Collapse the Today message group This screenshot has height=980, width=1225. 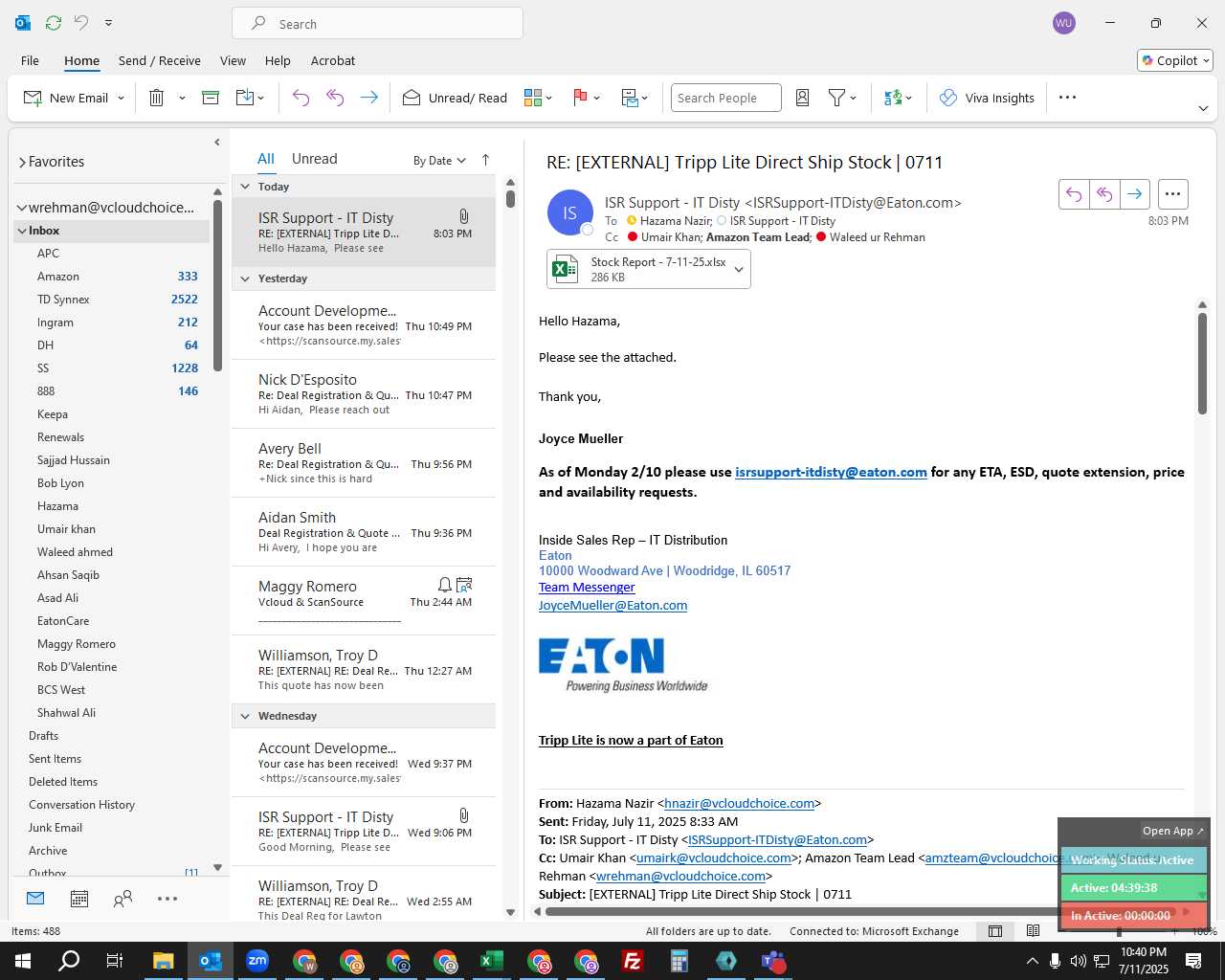[x=245, y=187]
